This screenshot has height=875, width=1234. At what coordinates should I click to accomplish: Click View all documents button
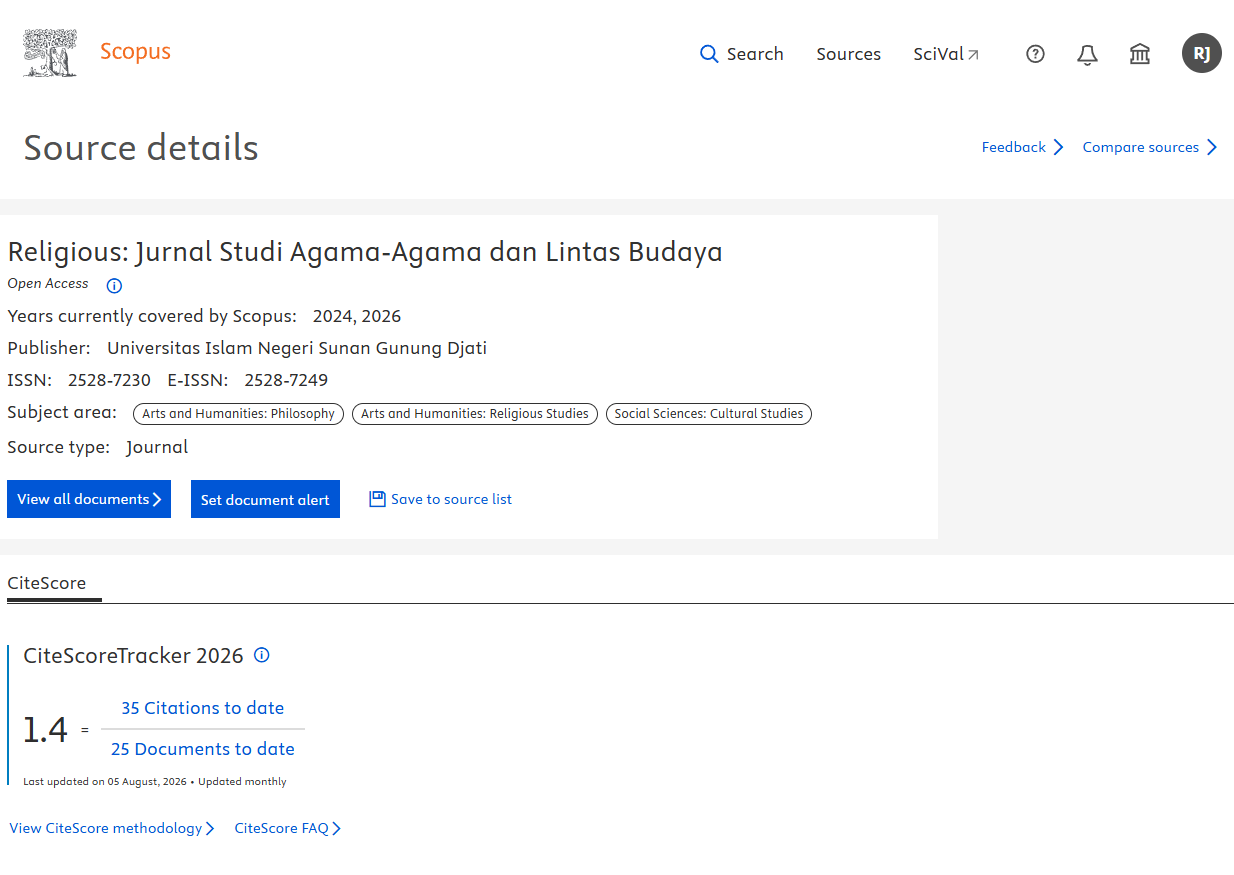[x=89, y=499]
